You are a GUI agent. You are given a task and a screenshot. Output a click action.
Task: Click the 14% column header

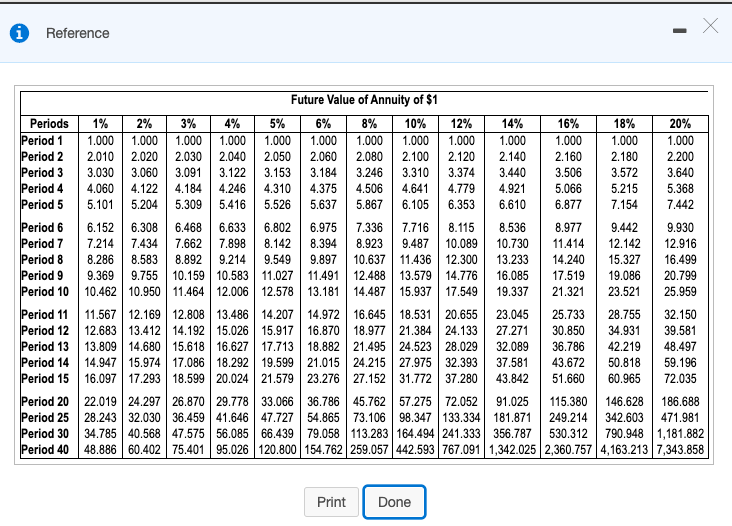pos(513,124)
